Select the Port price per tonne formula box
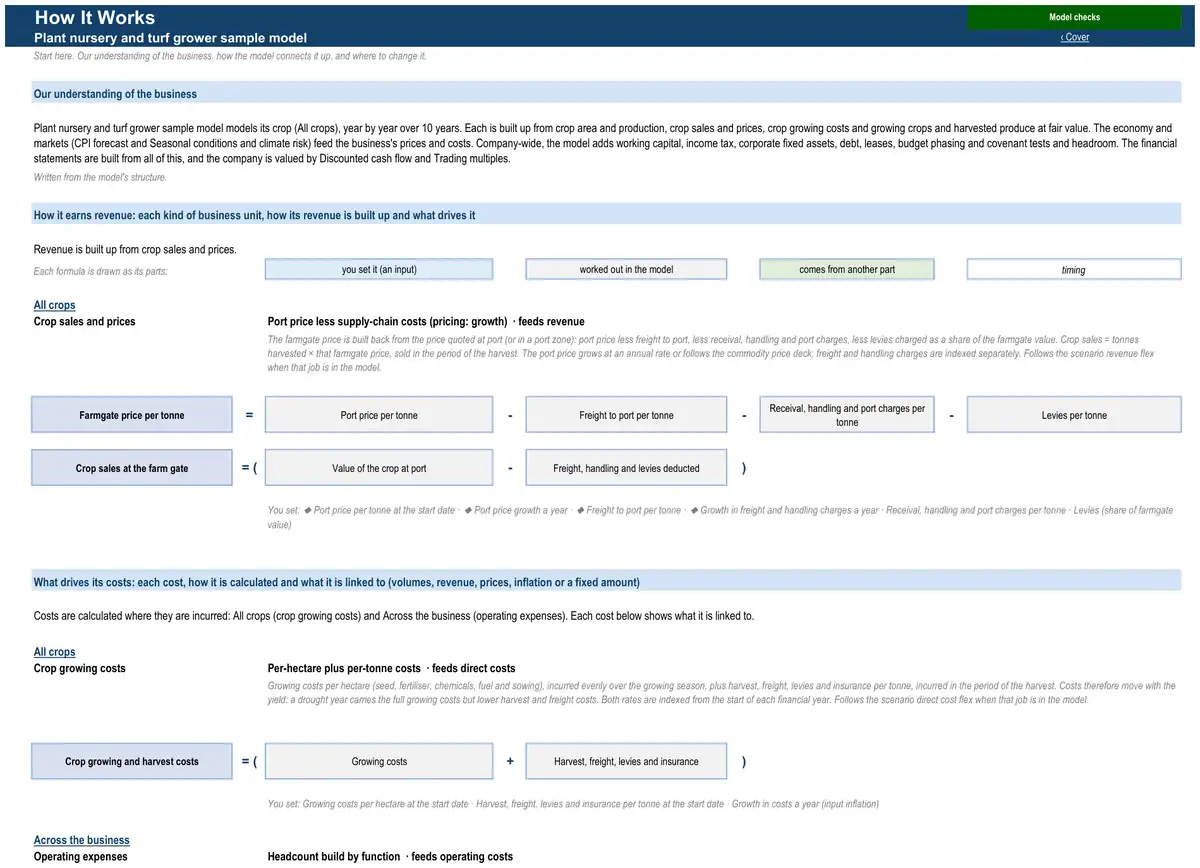This screenshot has height=868, width=1200. [x=379, y=415]
